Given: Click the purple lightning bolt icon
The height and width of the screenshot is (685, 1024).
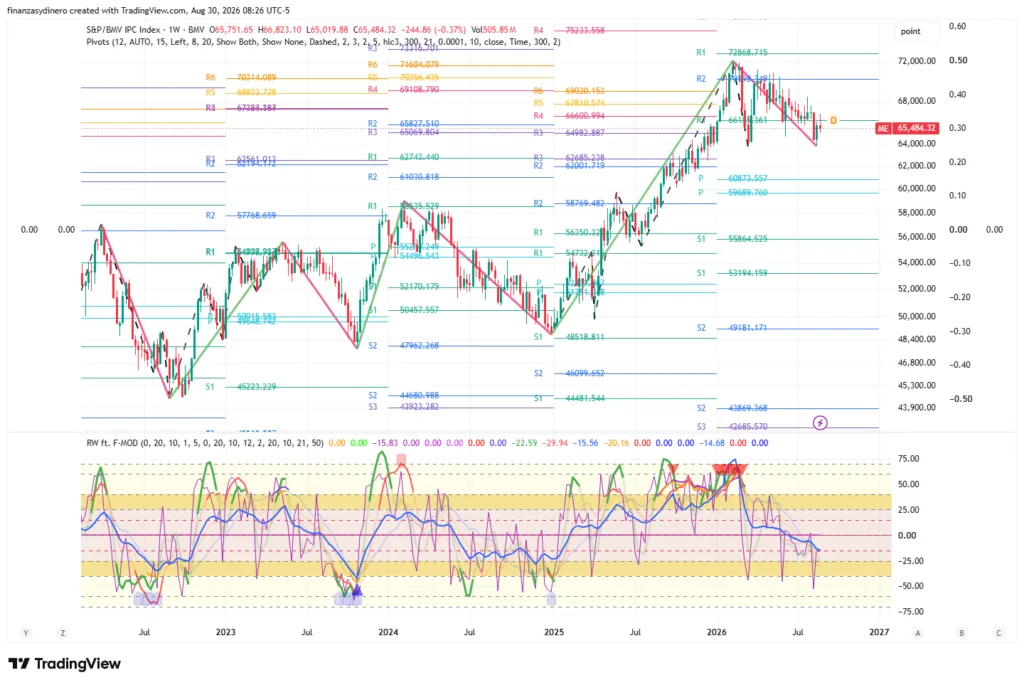Looking at the screenshot, I should [x=820, y=423].
